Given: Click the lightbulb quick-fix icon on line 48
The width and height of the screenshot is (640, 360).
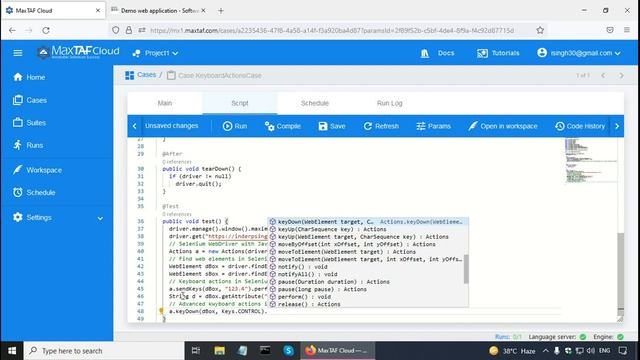Looking at the screenshot, I should click(x=161, y=311).
